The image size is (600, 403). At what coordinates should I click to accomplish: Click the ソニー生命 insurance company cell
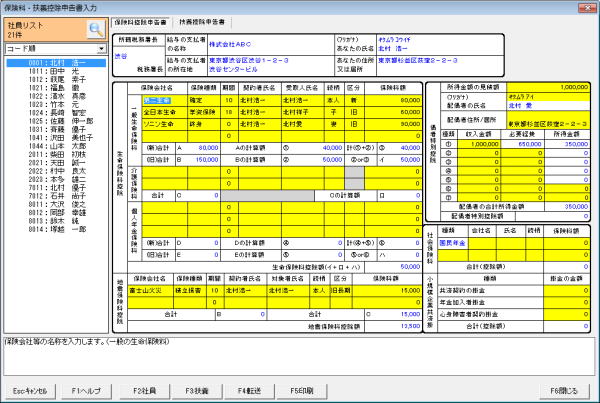click(165, 124)
